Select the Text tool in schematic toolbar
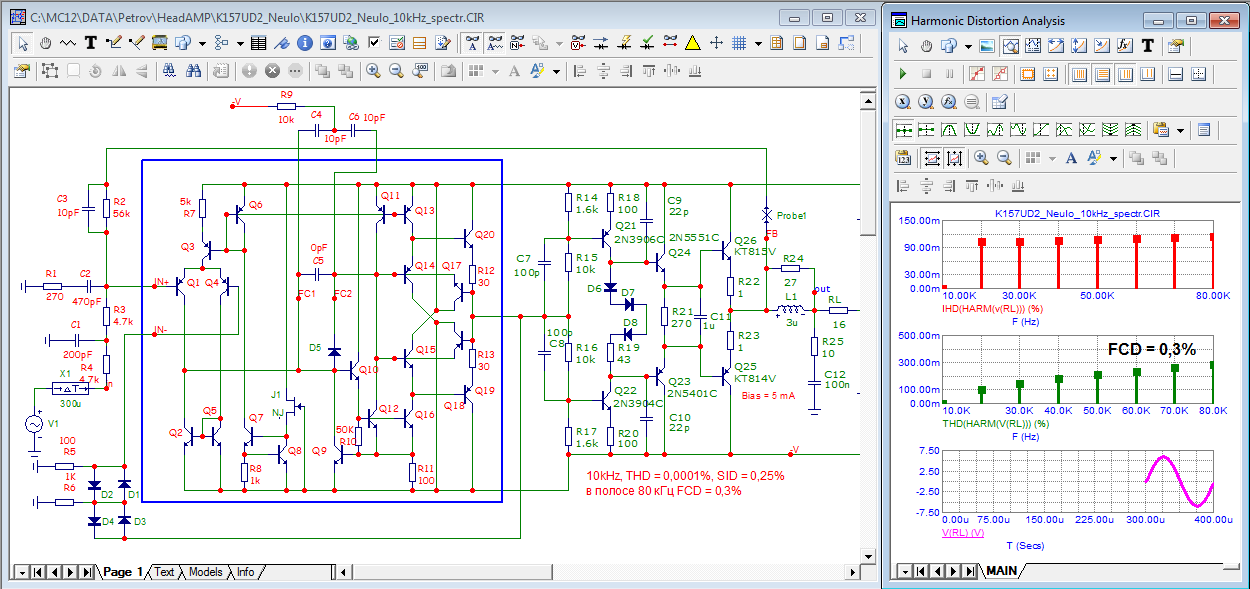 click(91, 43)
